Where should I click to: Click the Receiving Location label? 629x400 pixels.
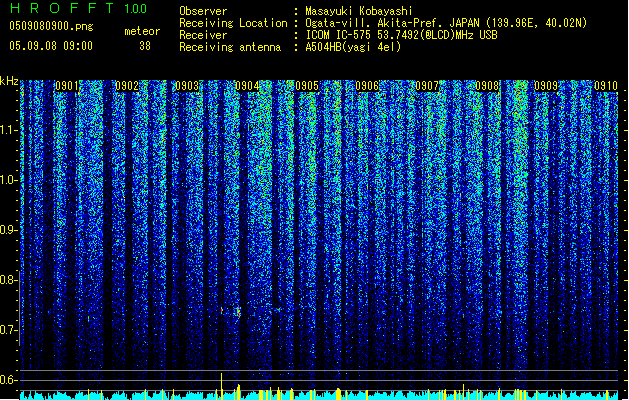coord(233,23)
